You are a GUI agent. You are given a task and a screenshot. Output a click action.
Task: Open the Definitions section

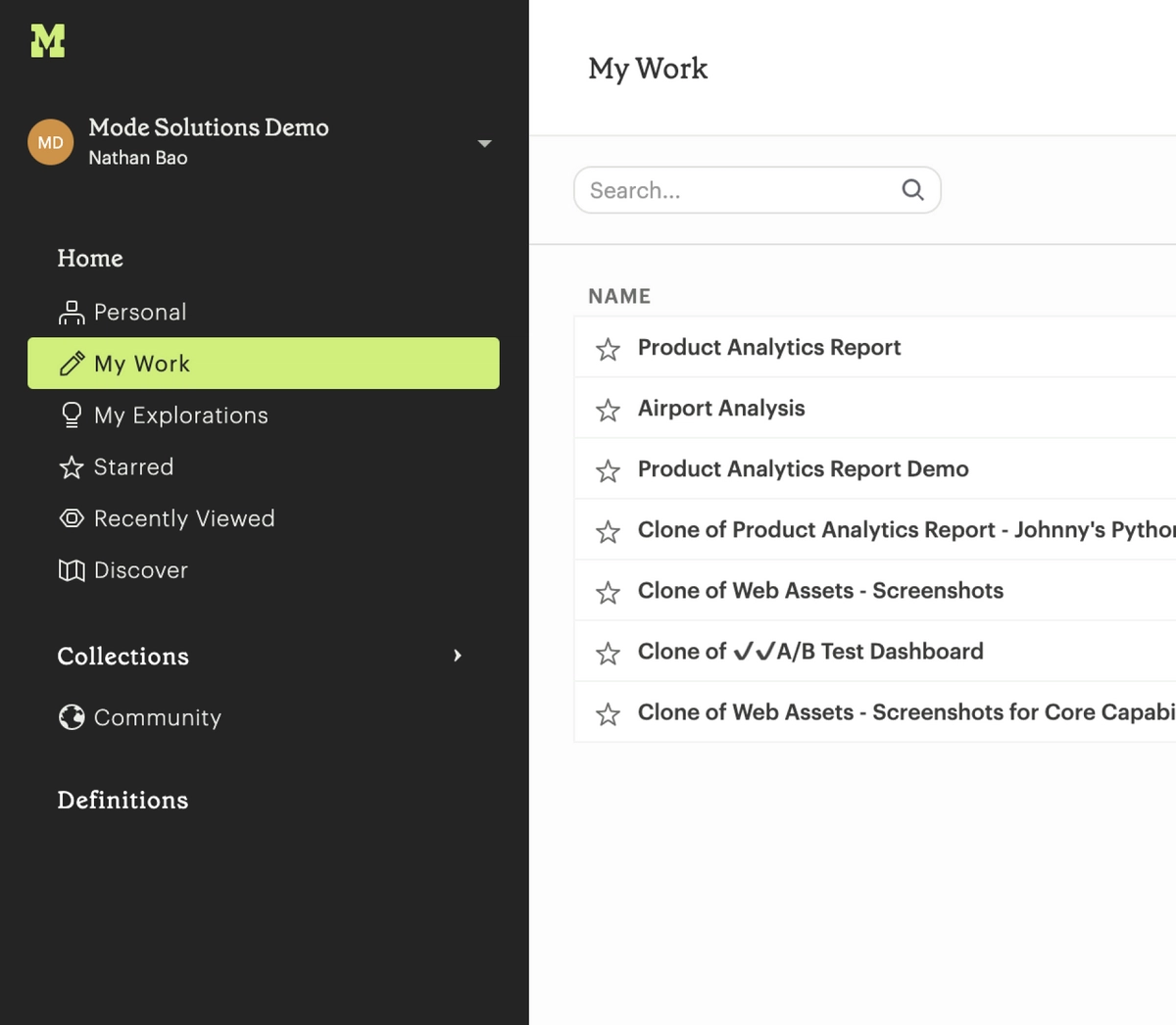122,801
